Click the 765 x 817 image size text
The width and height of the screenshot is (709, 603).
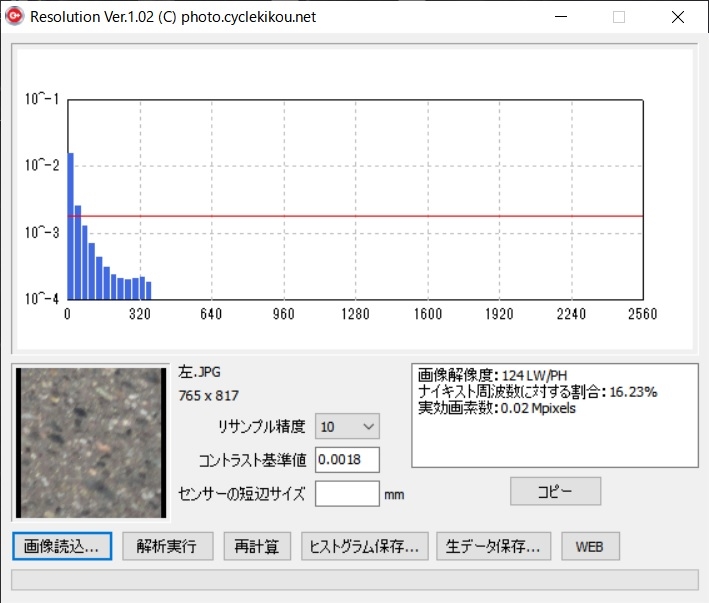pos(208,396)
